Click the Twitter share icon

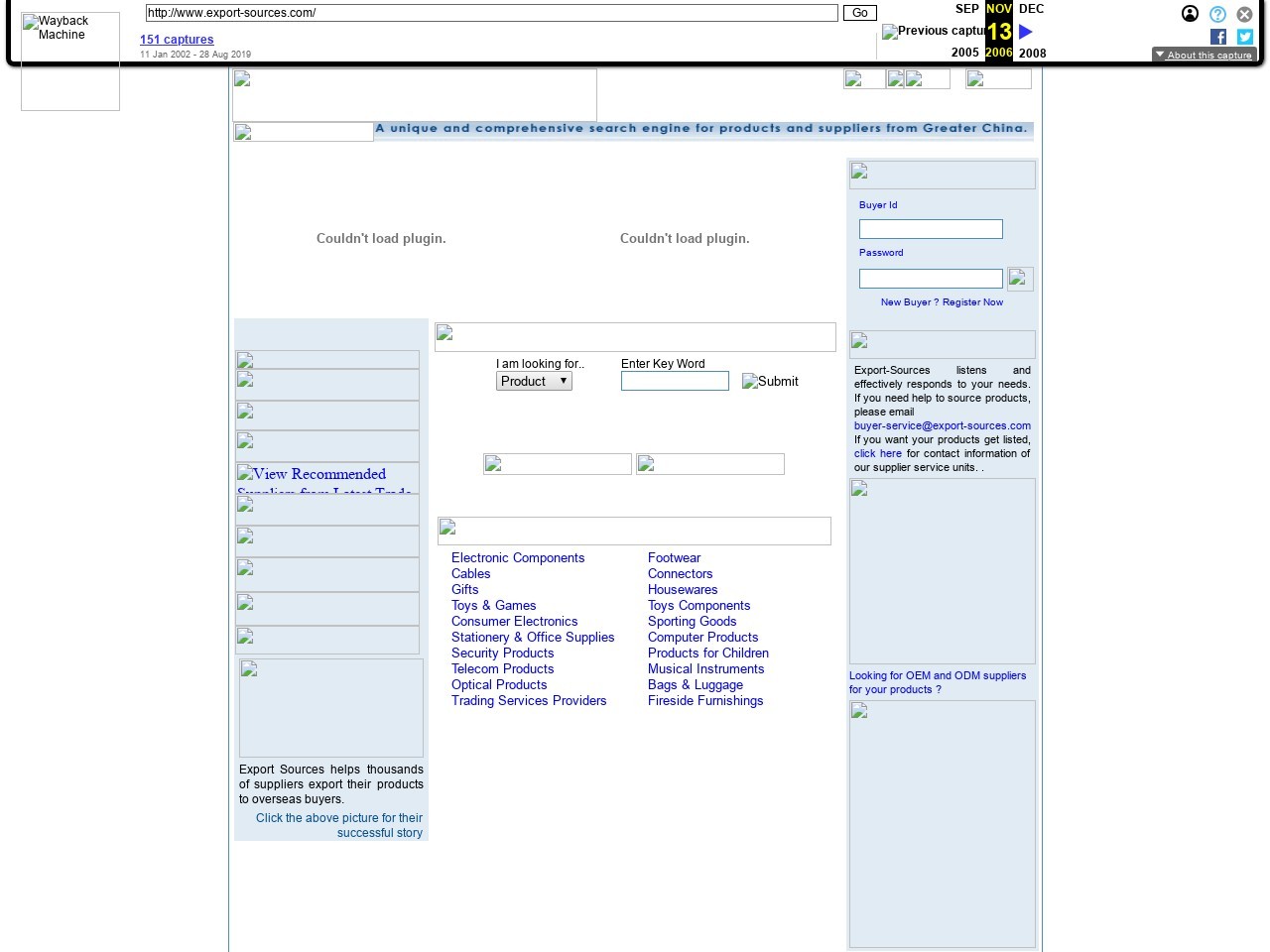coord(1245,37)
